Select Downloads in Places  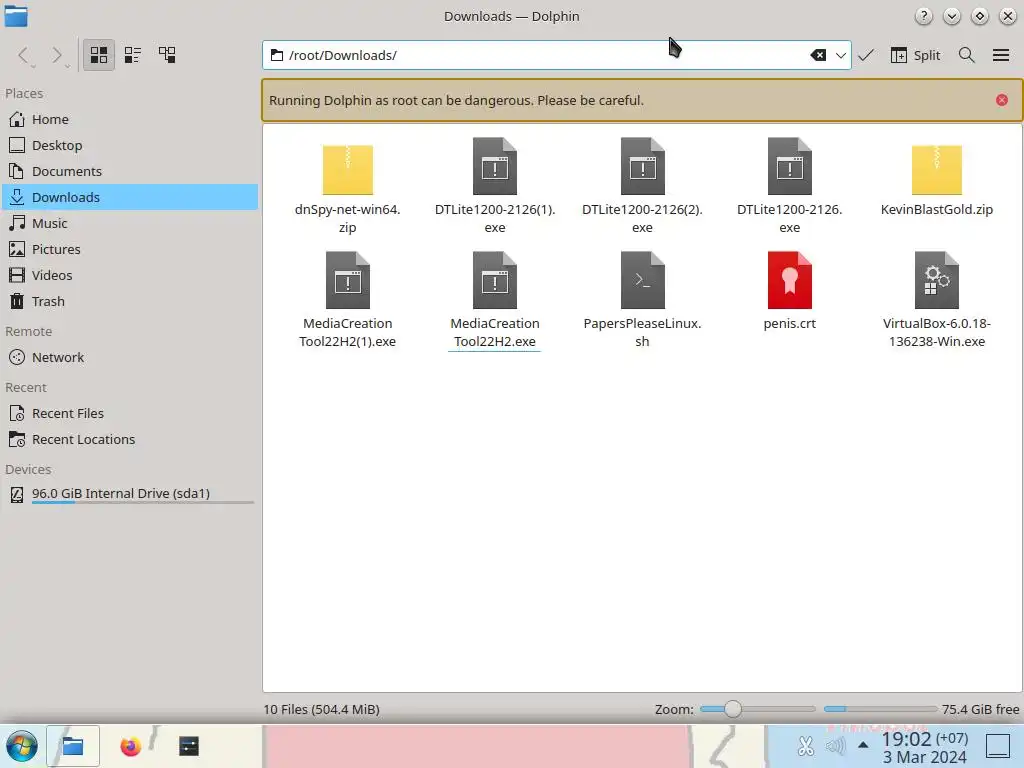130,197
